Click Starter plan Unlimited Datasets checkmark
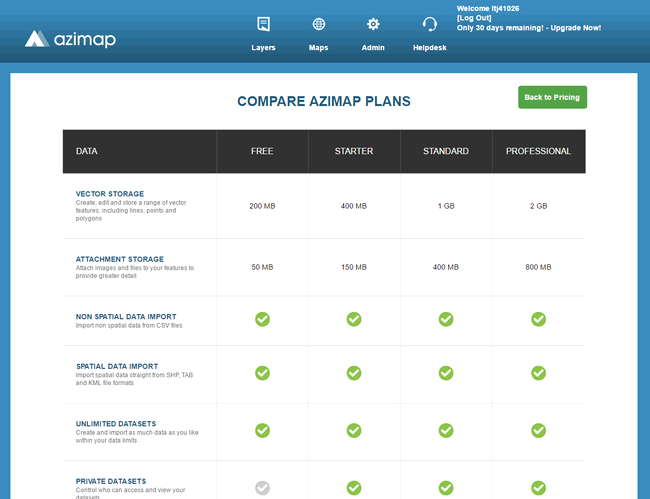The width and height of the screenshot is (650, 499). point(354,430)
